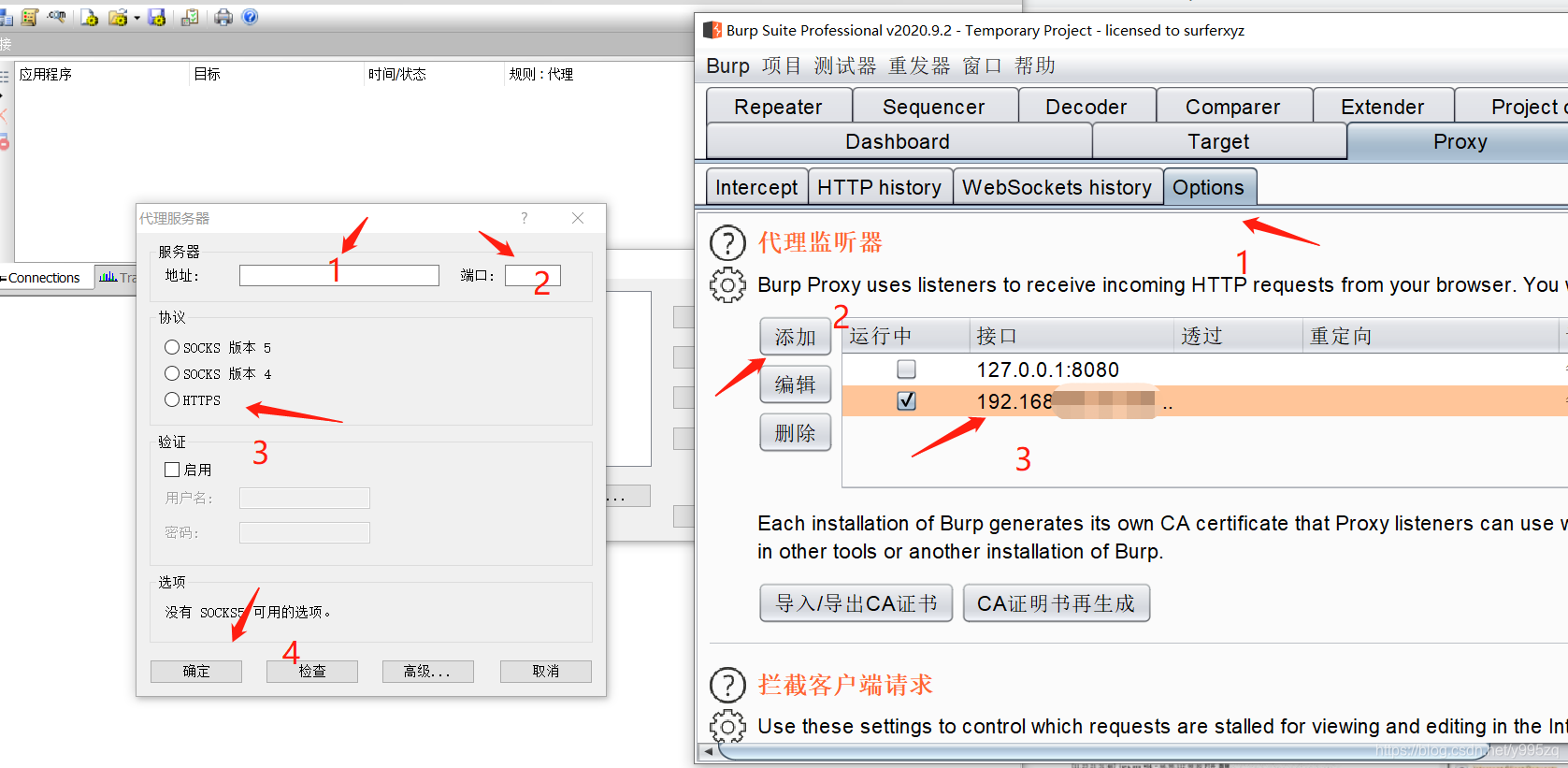Switch to the Repeater tab

click(x=779, y=107)
